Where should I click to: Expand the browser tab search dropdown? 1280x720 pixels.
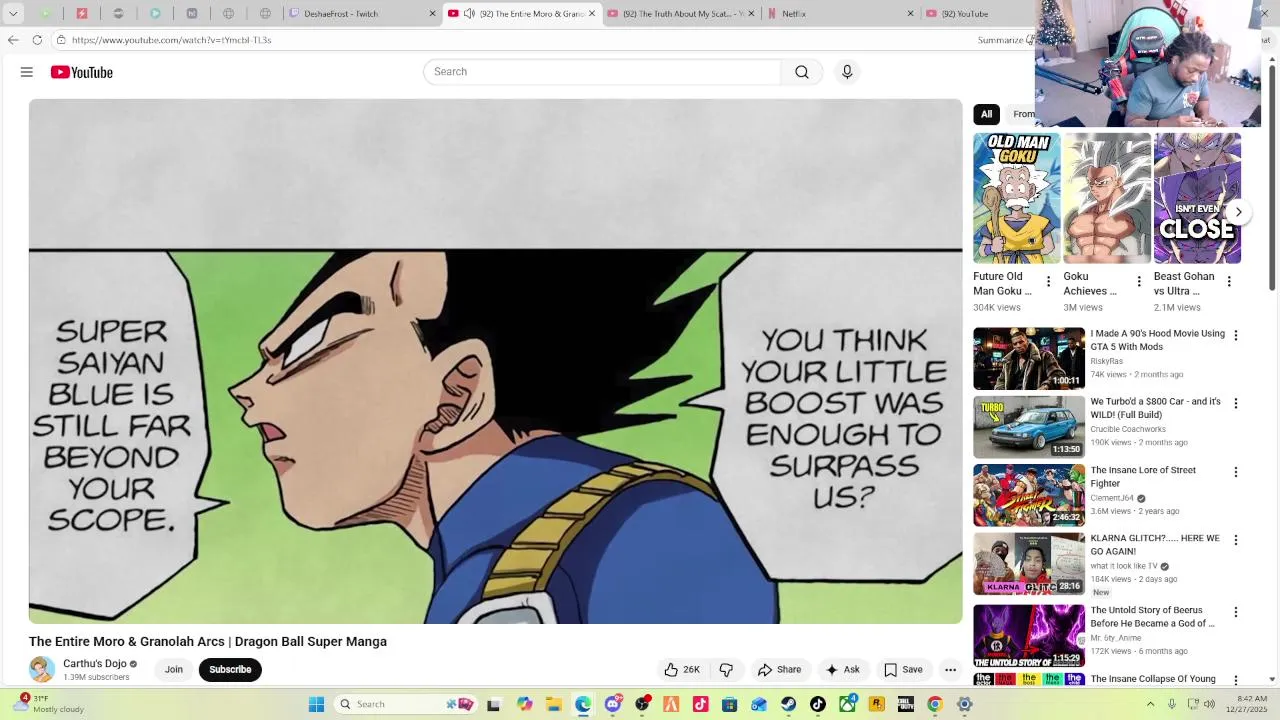[x=13, y=13]
